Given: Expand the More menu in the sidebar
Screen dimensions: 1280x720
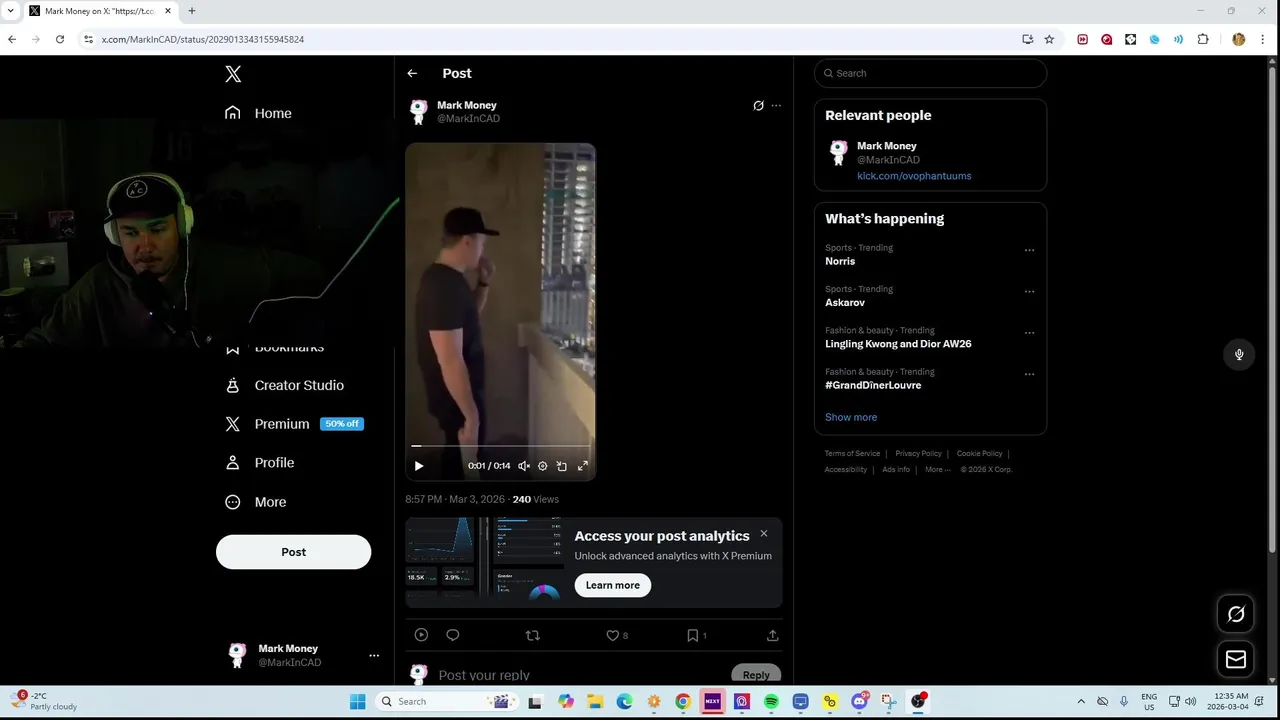Looking at the screenshot, I should click(256, 502).
